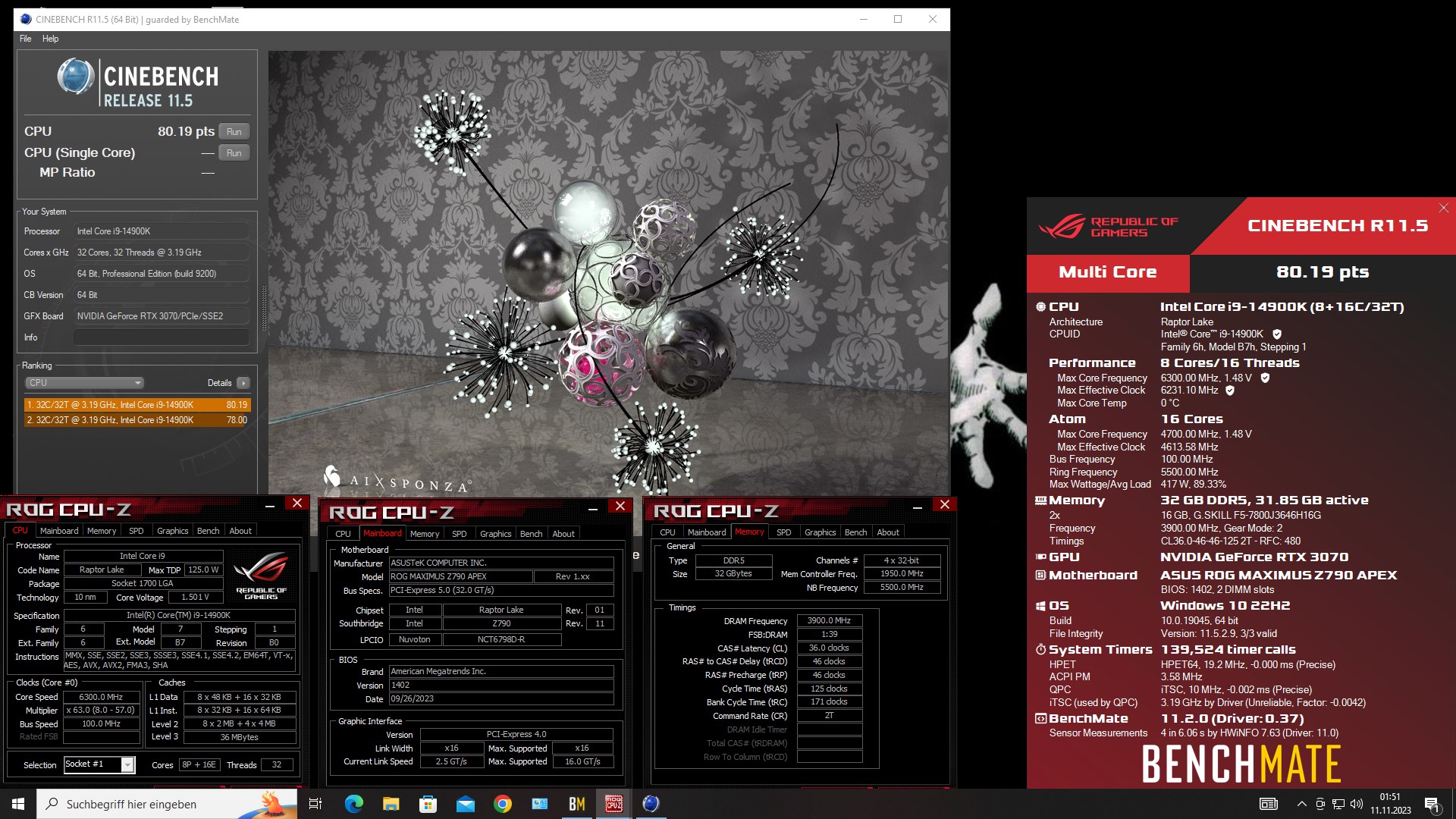Viewport: 1456px width, 819px height.
Task: Open About tab in left CPU-Z window
Action: coord(240,531)
